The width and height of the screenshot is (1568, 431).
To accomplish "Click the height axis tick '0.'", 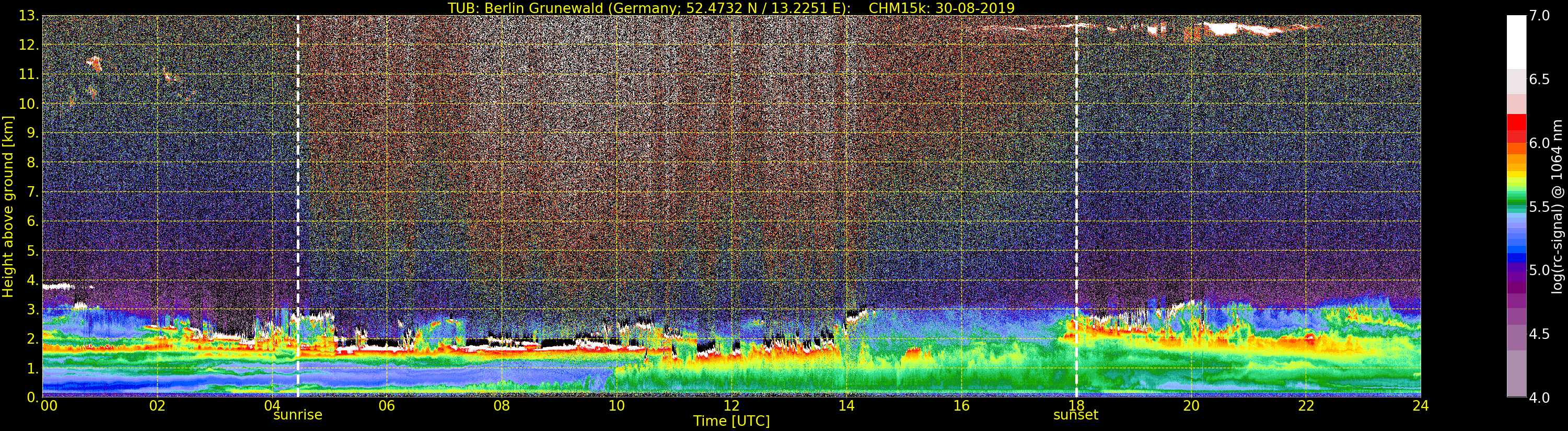I will pos(32,398).
